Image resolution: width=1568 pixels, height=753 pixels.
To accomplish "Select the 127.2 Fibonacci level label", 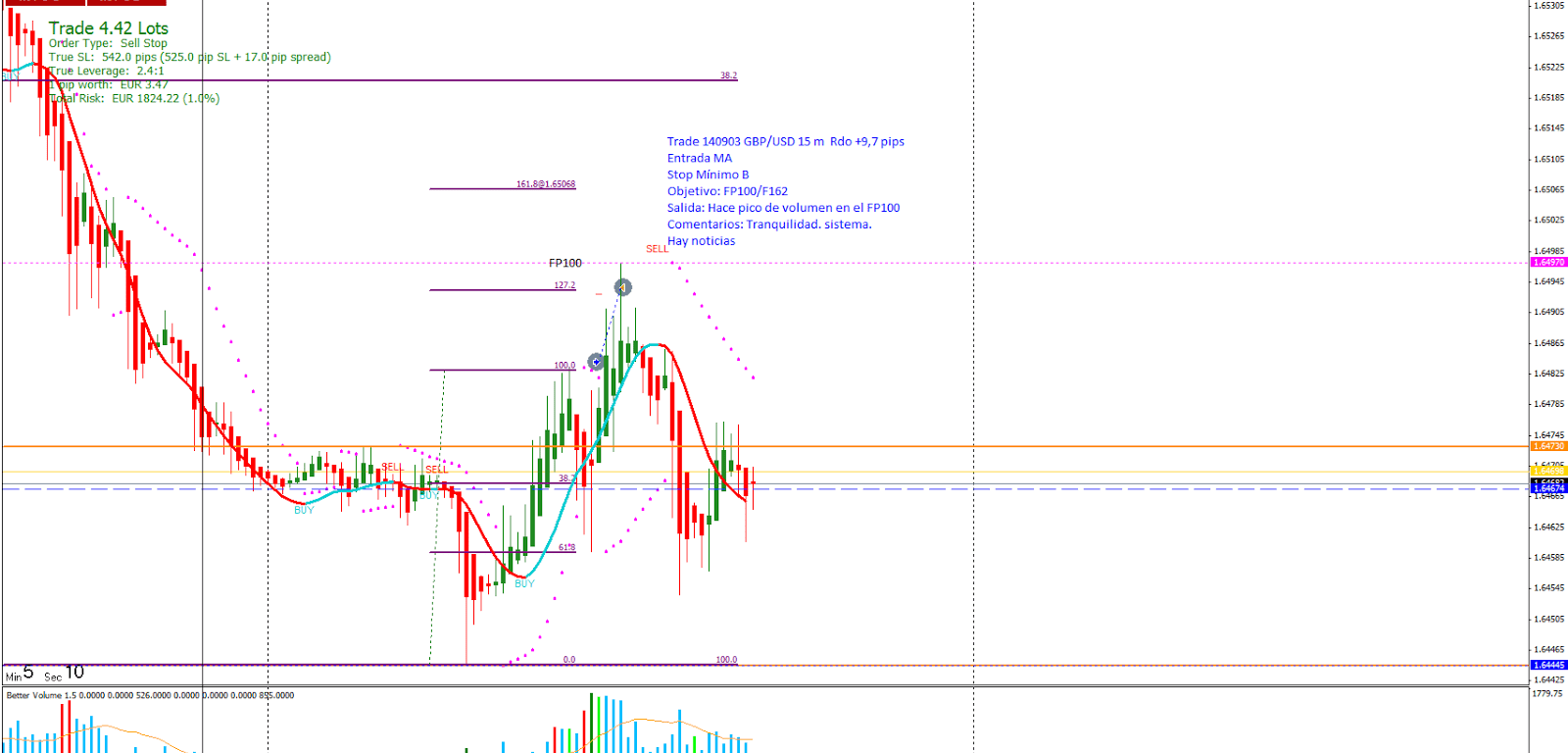I will click(564, 285).
